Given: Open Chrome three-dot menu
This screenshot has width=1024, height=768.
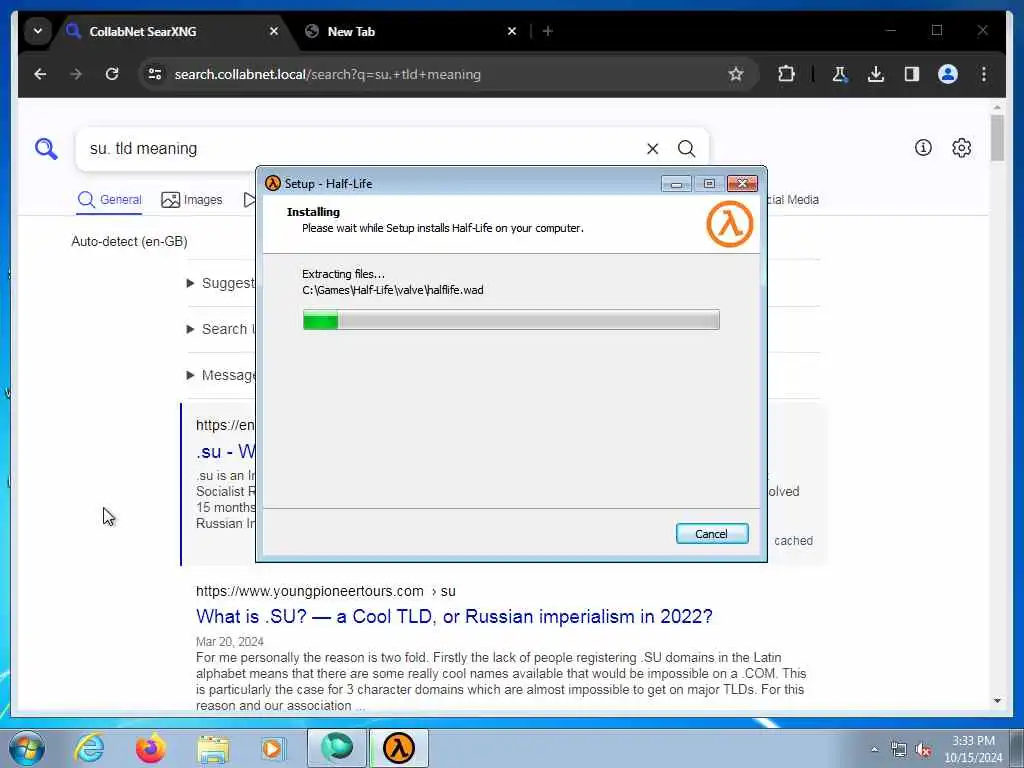Looking at the screenshot, I should [x=984, y=74].
